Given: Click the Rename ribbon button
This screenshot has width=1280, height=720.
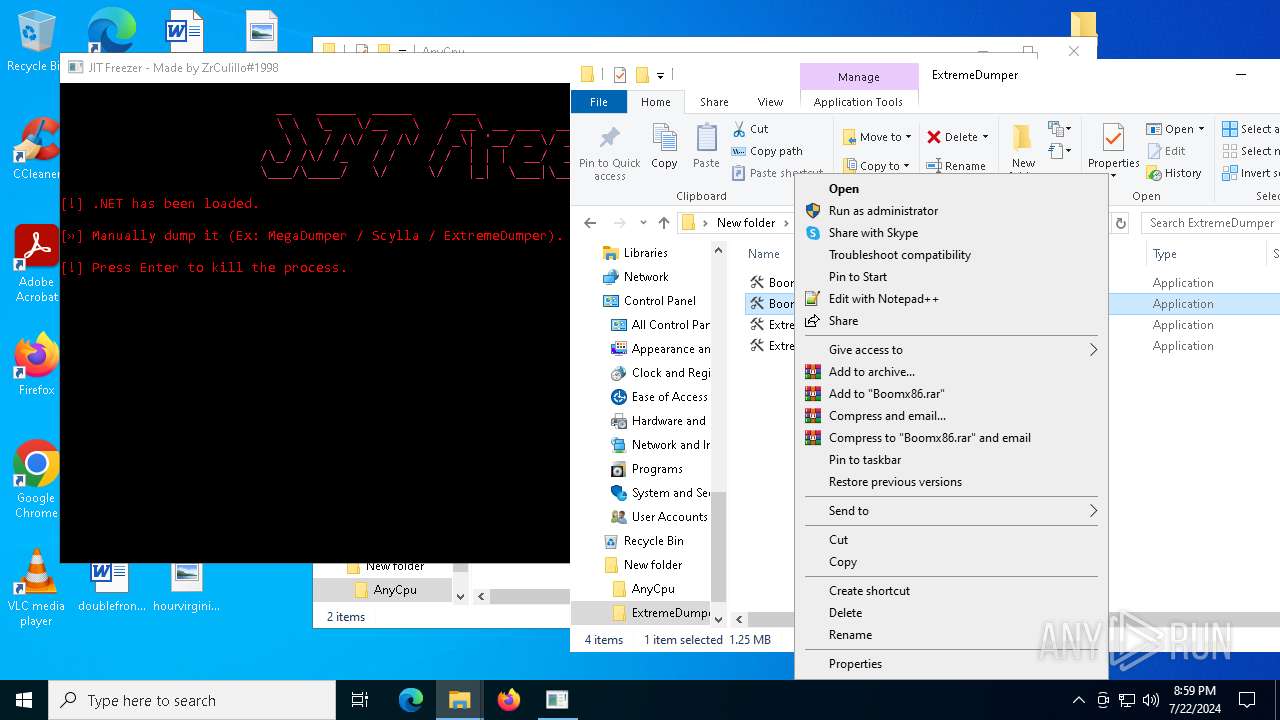Looking at the screenshot, I should tap(956, 166).
